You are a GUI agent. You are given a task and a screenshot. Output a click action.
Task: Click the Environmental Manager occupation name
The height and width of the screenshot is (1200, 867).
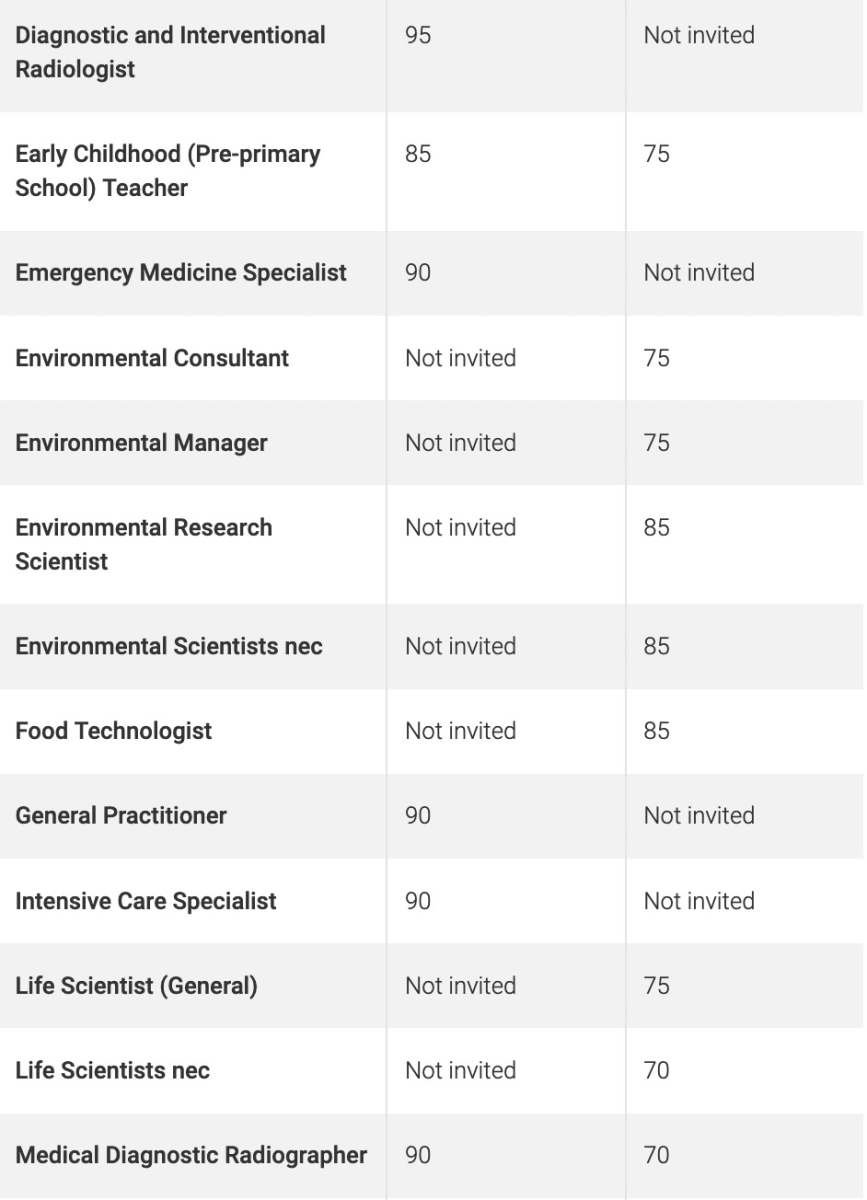[x=141, y=442]
